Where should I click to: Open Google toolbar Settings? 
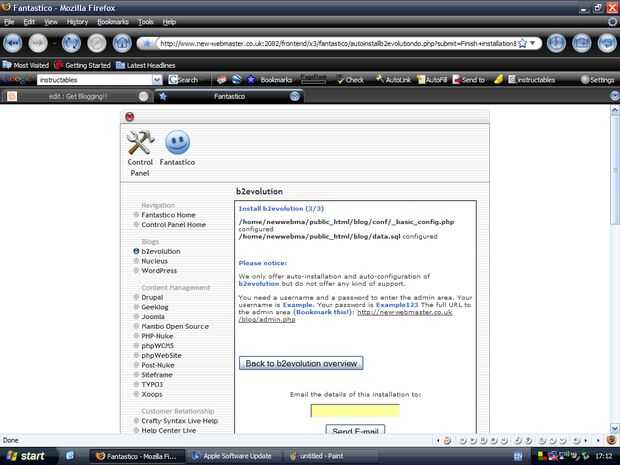coord(597,80)
